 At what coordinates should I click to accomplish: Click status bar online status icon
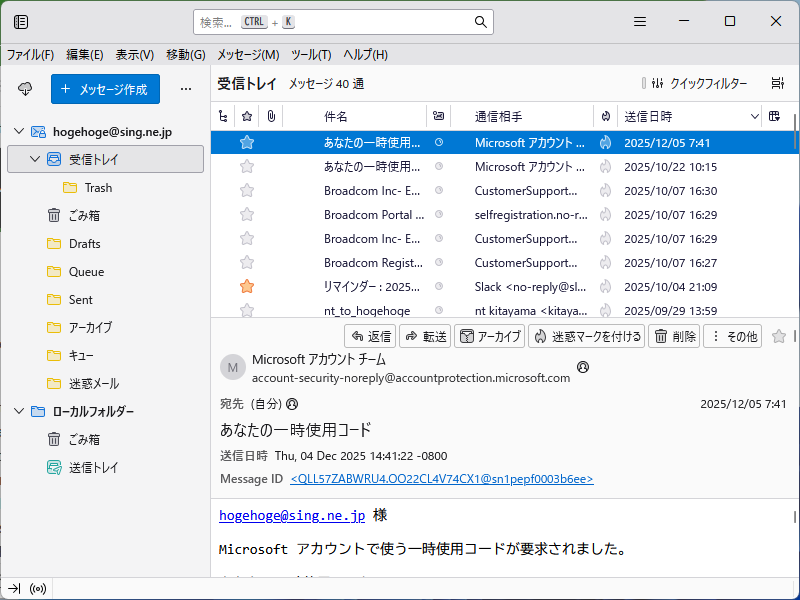(x=38, y=589)
